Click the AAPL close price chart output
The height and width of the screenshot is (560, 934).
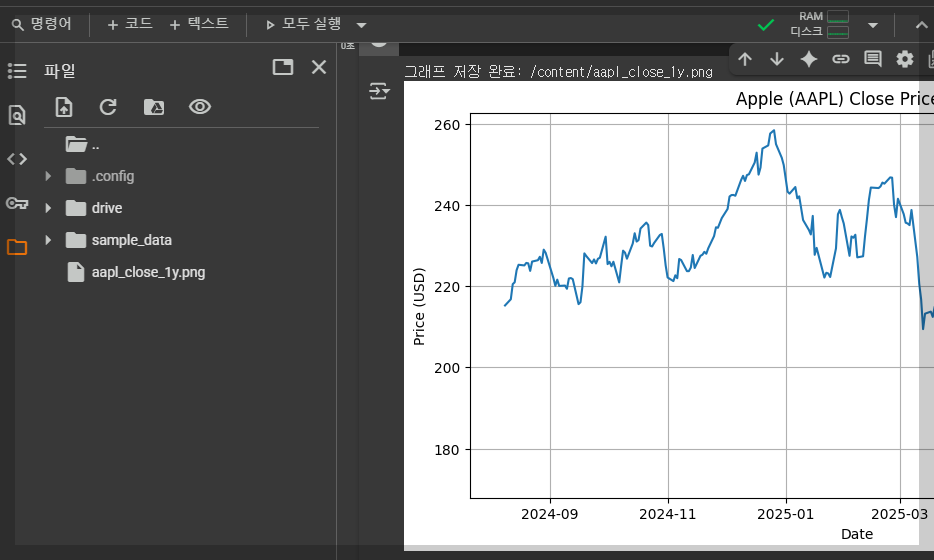coord(669,315)
